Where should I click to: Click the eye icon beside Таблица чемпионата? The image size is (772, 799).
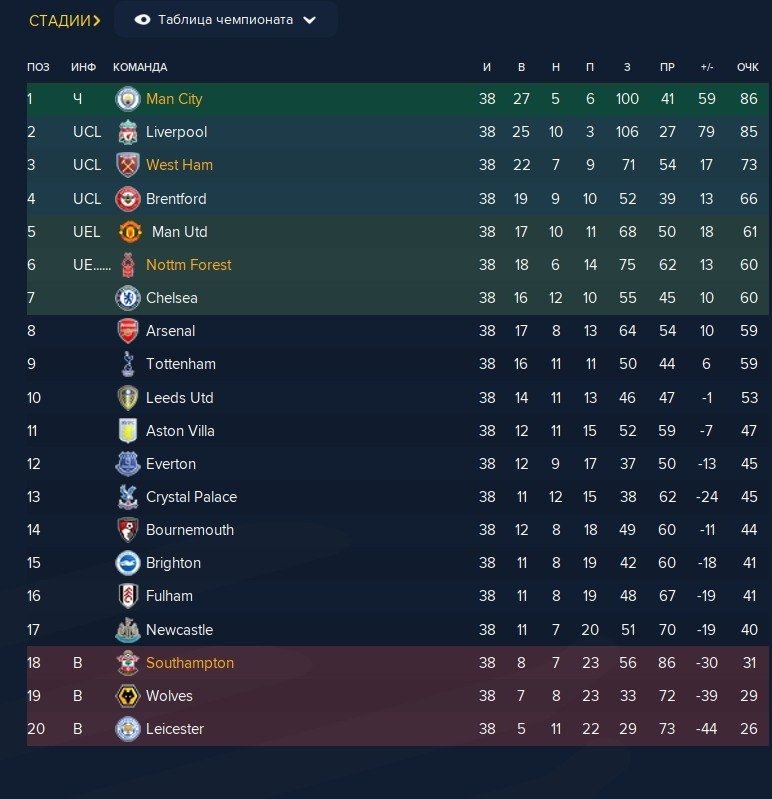click(142, 20)
